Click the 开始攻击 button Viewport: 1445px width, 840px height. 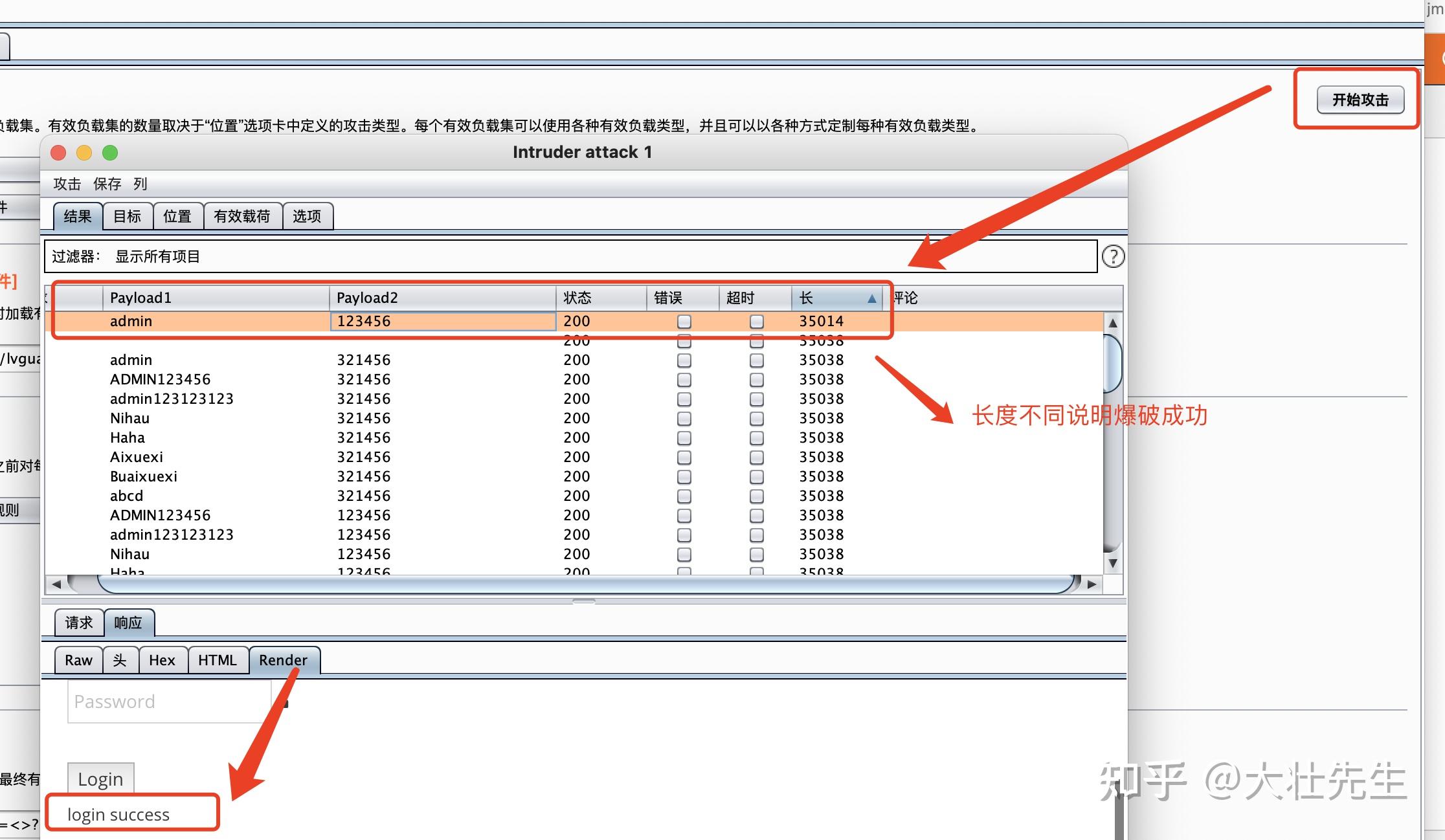tap(1360, 100)
